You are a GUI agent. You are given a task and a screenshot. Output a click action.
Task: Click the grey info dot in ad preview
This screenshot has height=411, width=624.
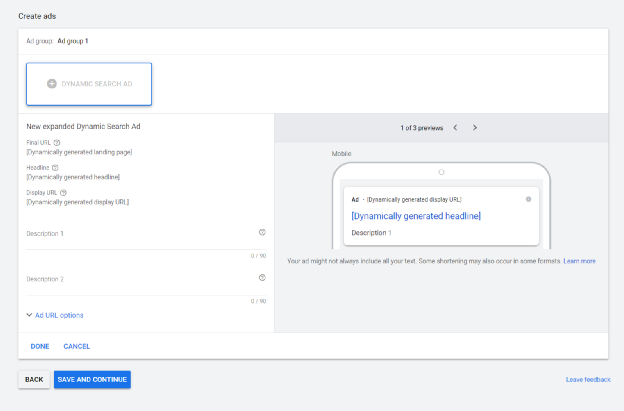528,199
